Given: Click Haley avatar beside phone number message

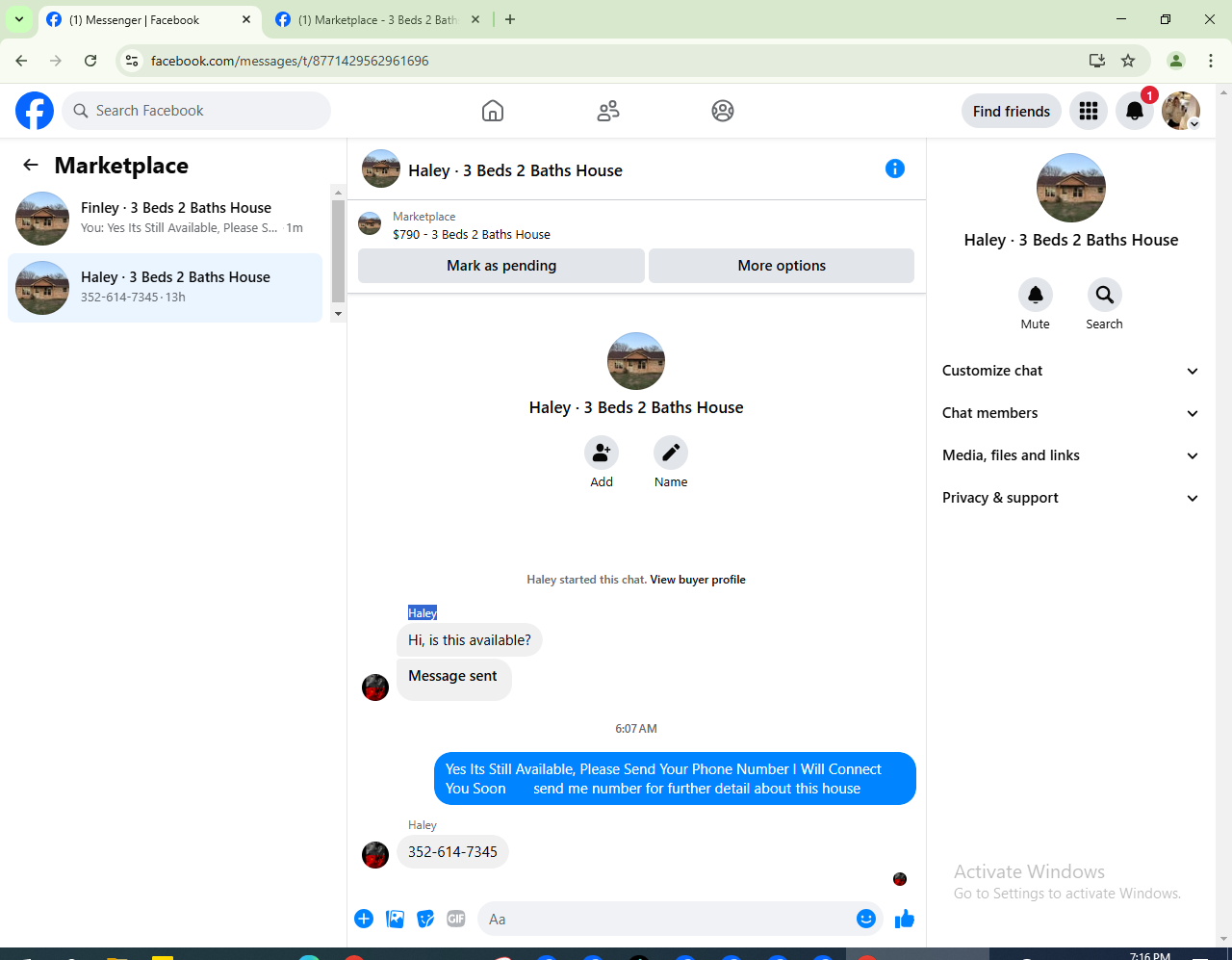Looking at the screenshot, I should pos(375,854).
